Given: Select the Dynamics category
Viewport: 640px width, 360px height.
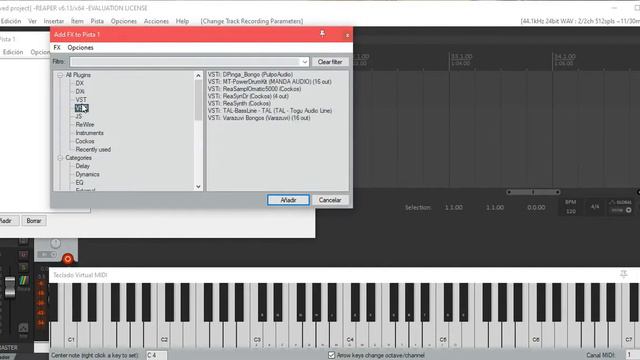Looking at the screenshot, I should coord(87,174).
